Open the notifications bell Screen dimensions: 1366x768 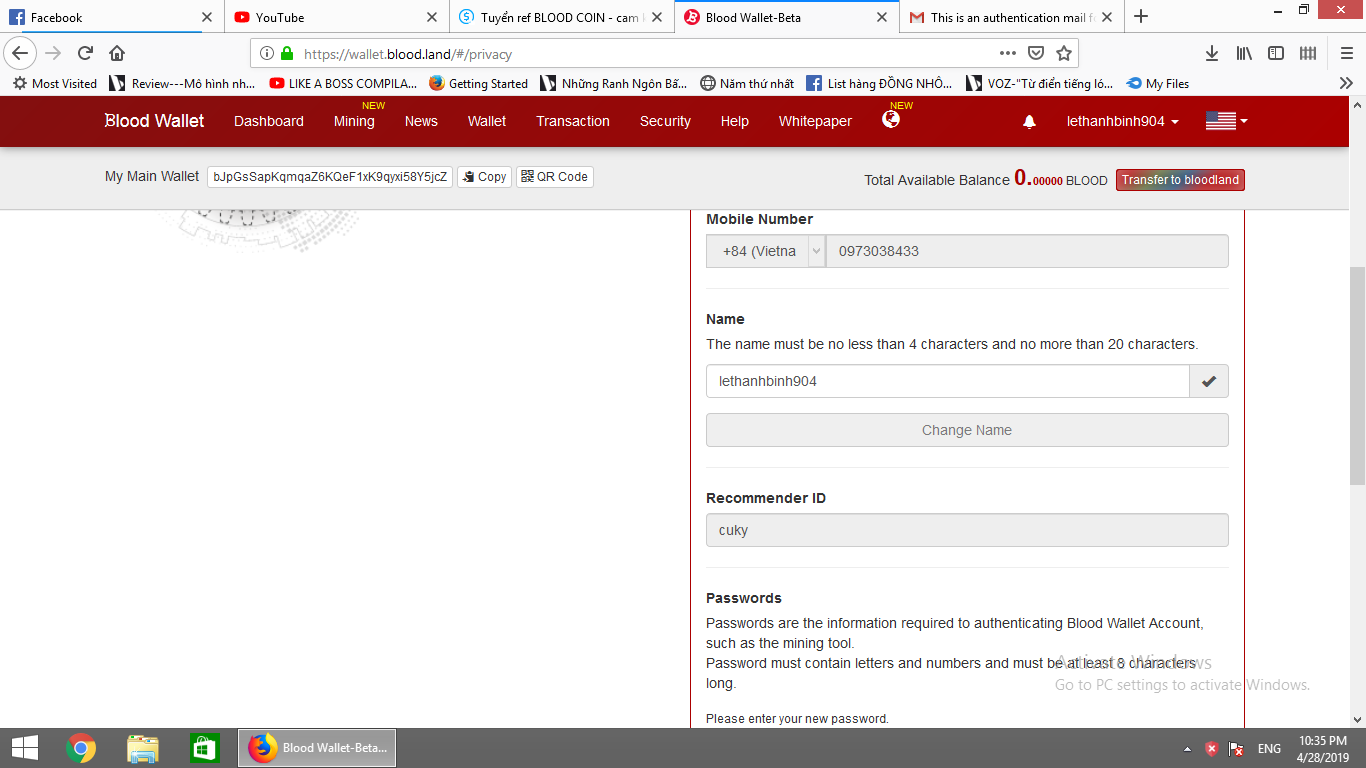[1029, 122]
